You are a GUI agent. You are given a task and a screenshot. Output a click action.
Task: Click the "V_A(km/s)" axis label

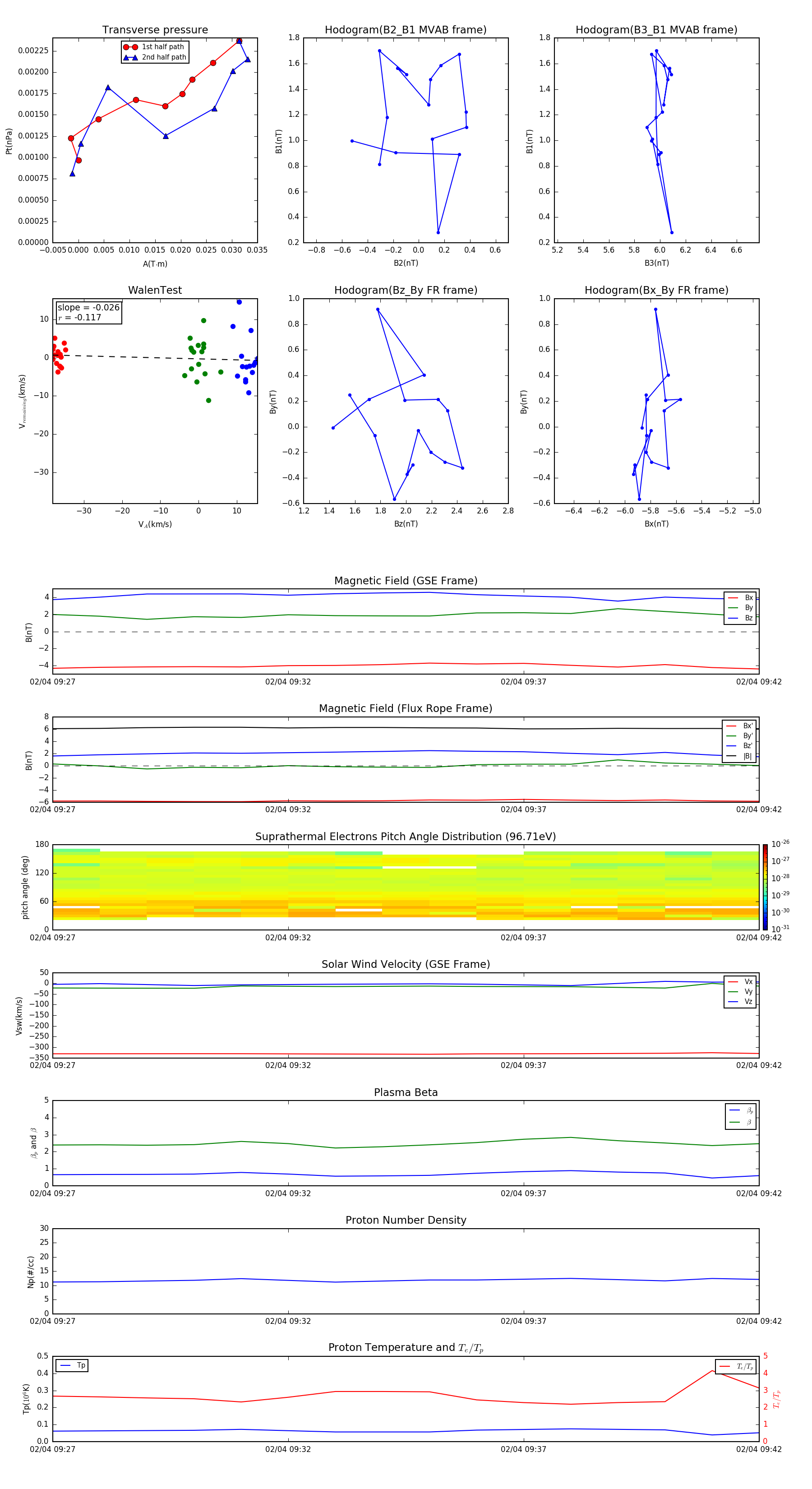click(155, 524)
